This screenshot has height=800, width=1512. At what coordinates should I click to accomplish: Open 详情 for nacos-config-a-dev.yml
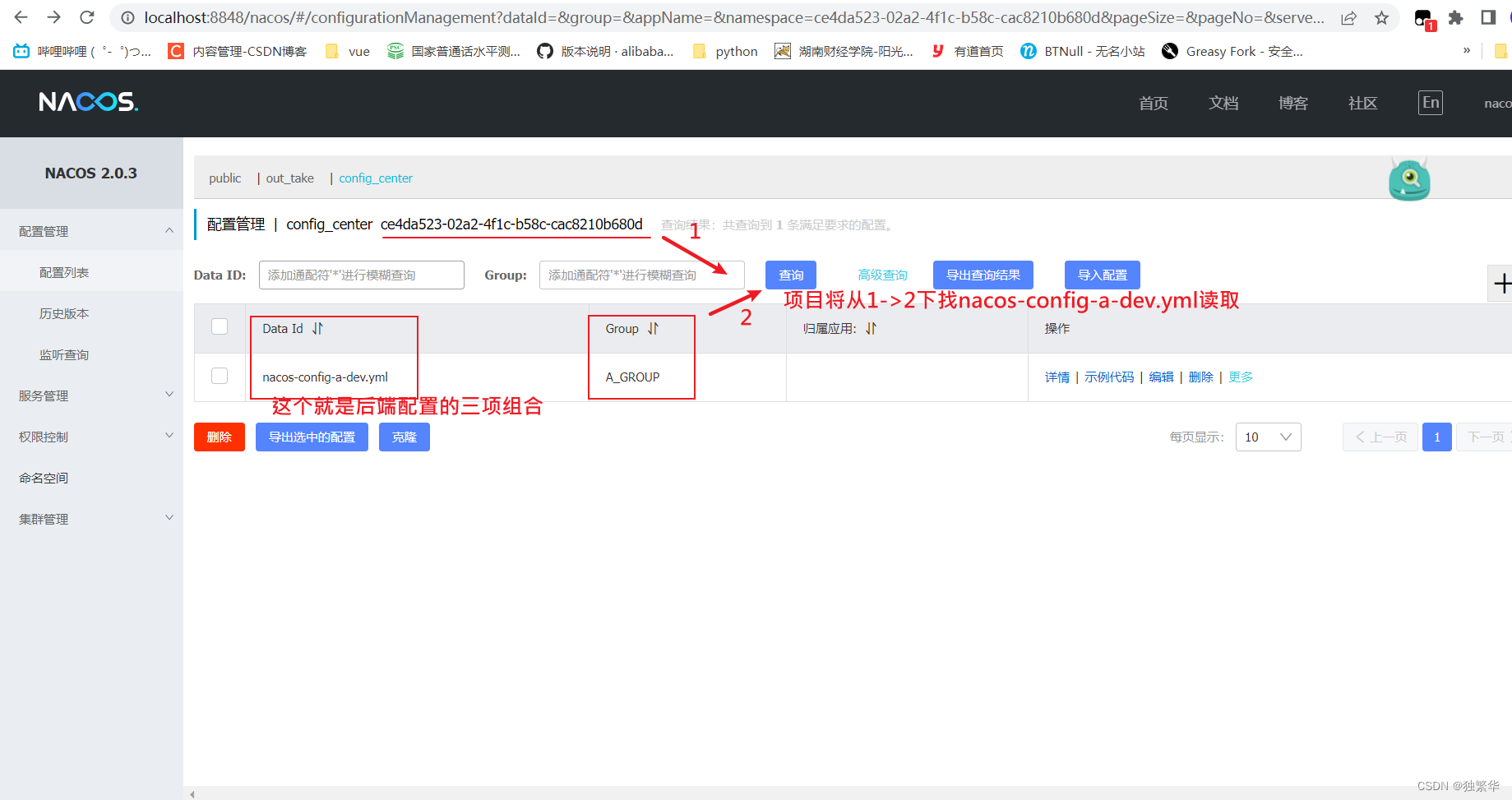(x=1057, y=377)
